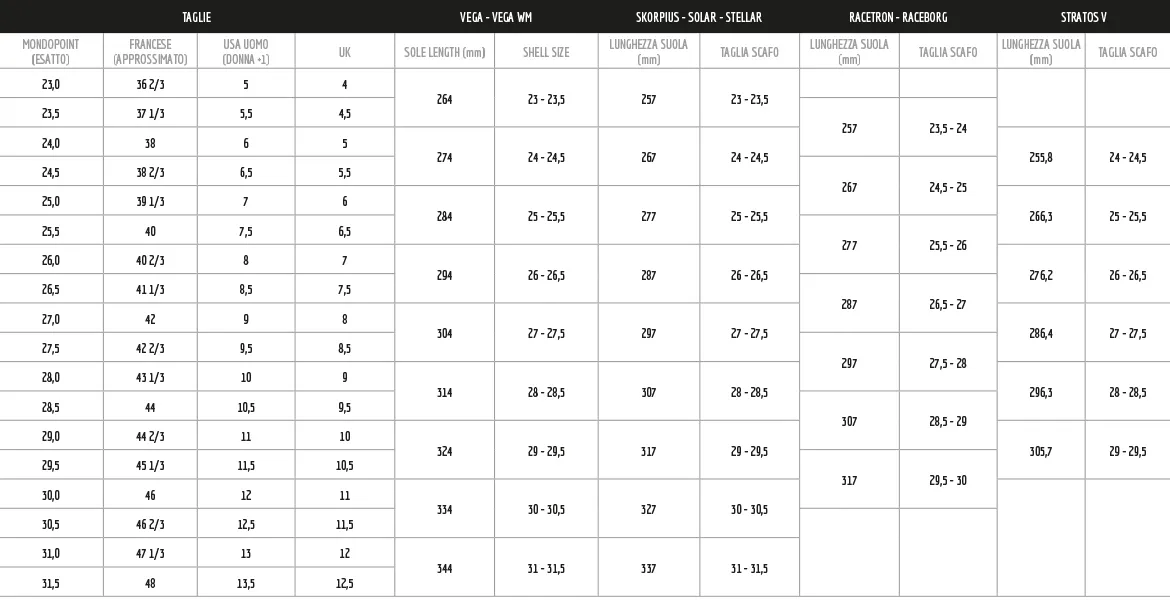This screenshot has height=600, width=1170.
Task: Select the French size 36 2/3 cell
Action: click(150, 85)
